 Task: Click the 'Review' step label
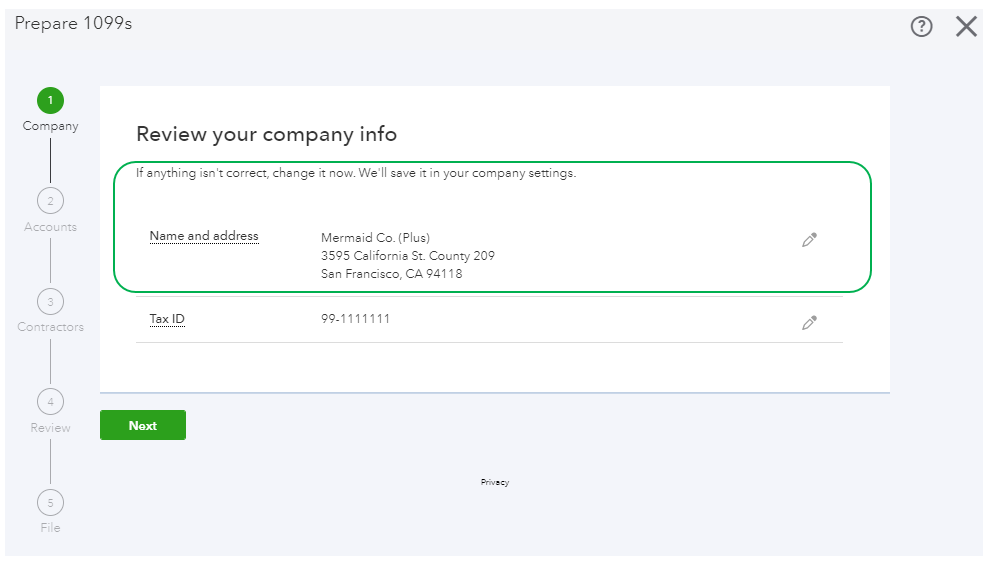50,428
